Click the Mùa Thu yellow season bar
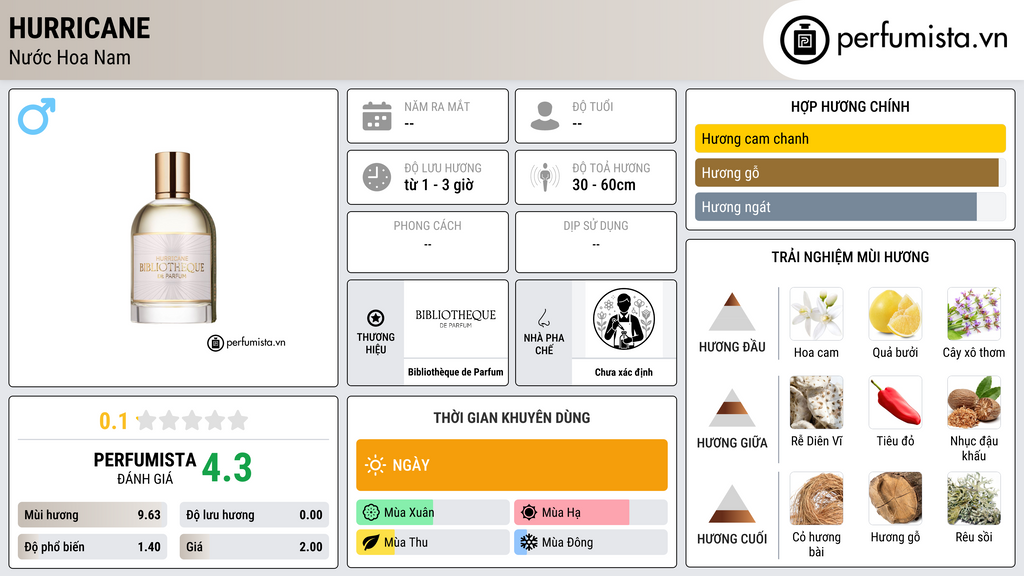The image size is (1024, 576). [x=433, y=542]
